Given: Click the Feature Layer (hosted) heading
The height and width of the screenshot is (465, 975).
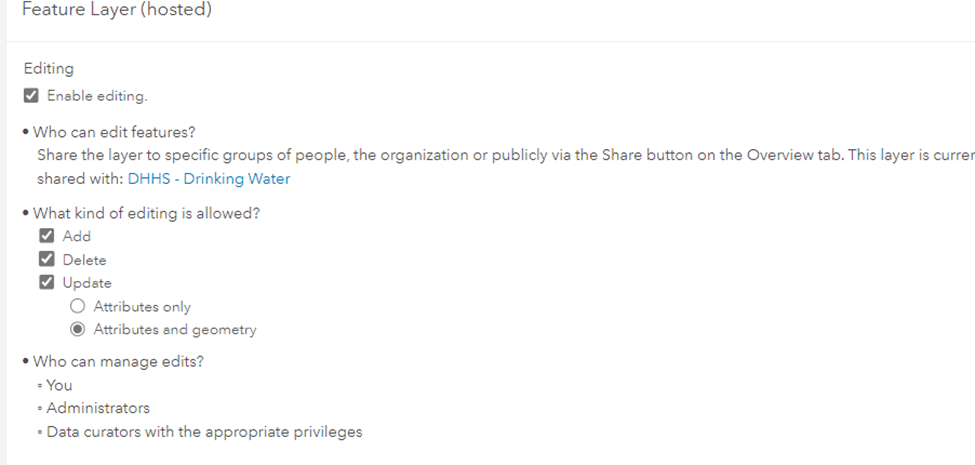Looking at the screenshot, I should (116, 11).
